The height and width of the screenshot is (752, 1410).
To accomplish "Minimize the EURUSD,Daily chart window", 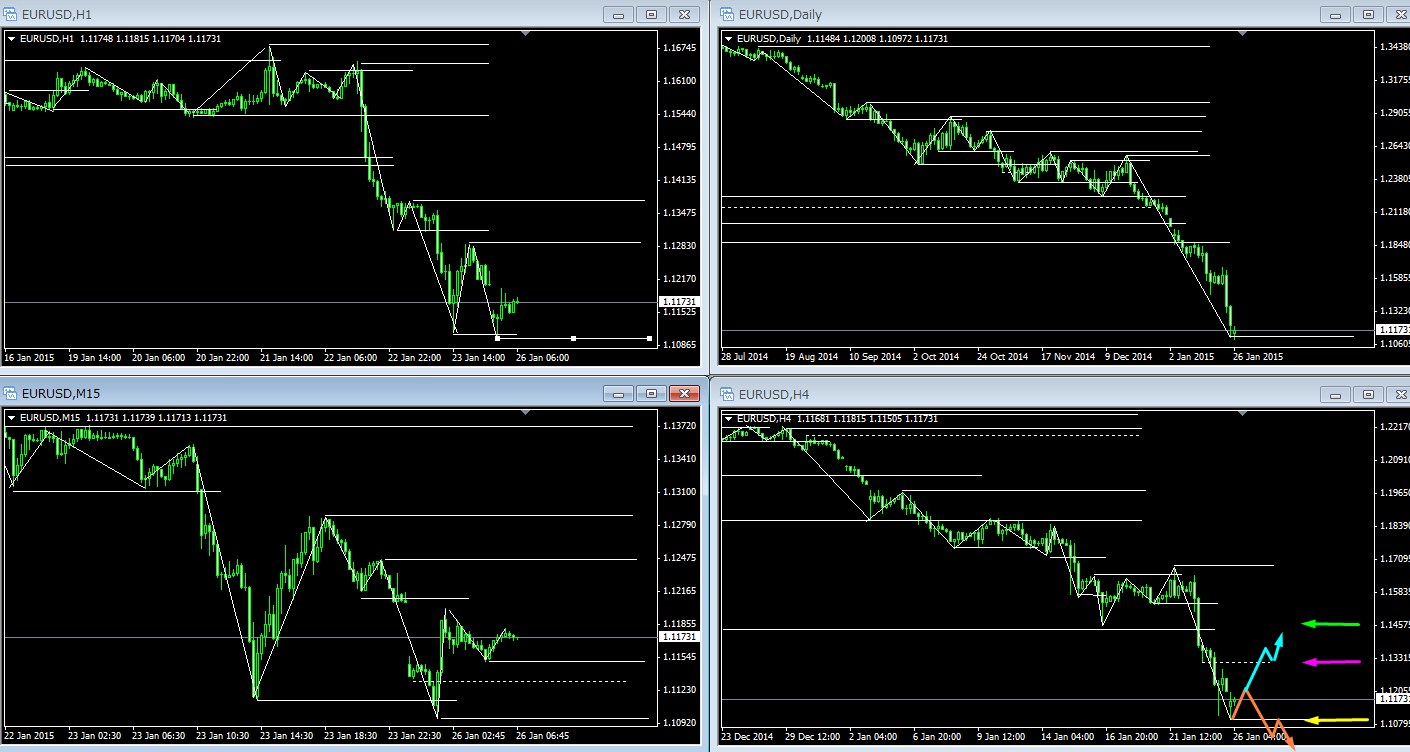I will (1335, 14).
